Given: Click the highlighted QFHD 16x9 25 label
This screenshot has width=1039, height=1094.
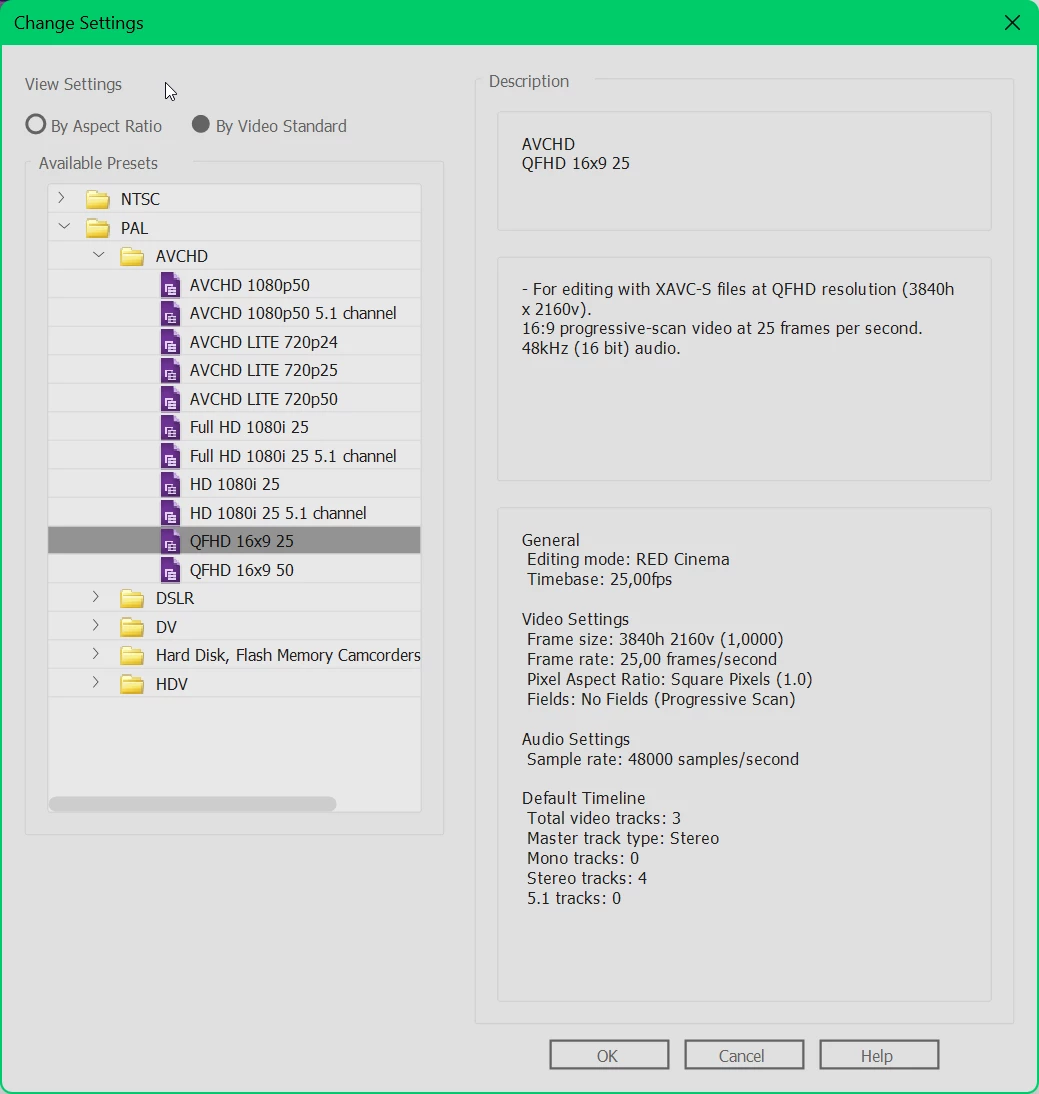Looking at the screenshot, I should click(241, 542).
